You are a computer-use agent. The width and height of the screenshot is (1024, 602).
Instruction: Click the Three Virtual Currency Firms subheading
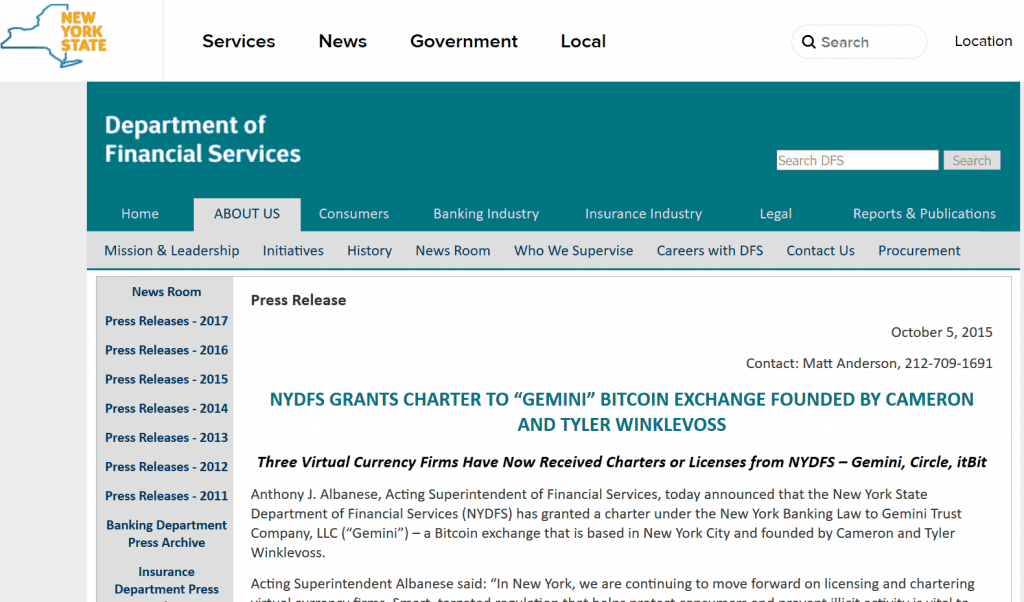tap(622, 462)
